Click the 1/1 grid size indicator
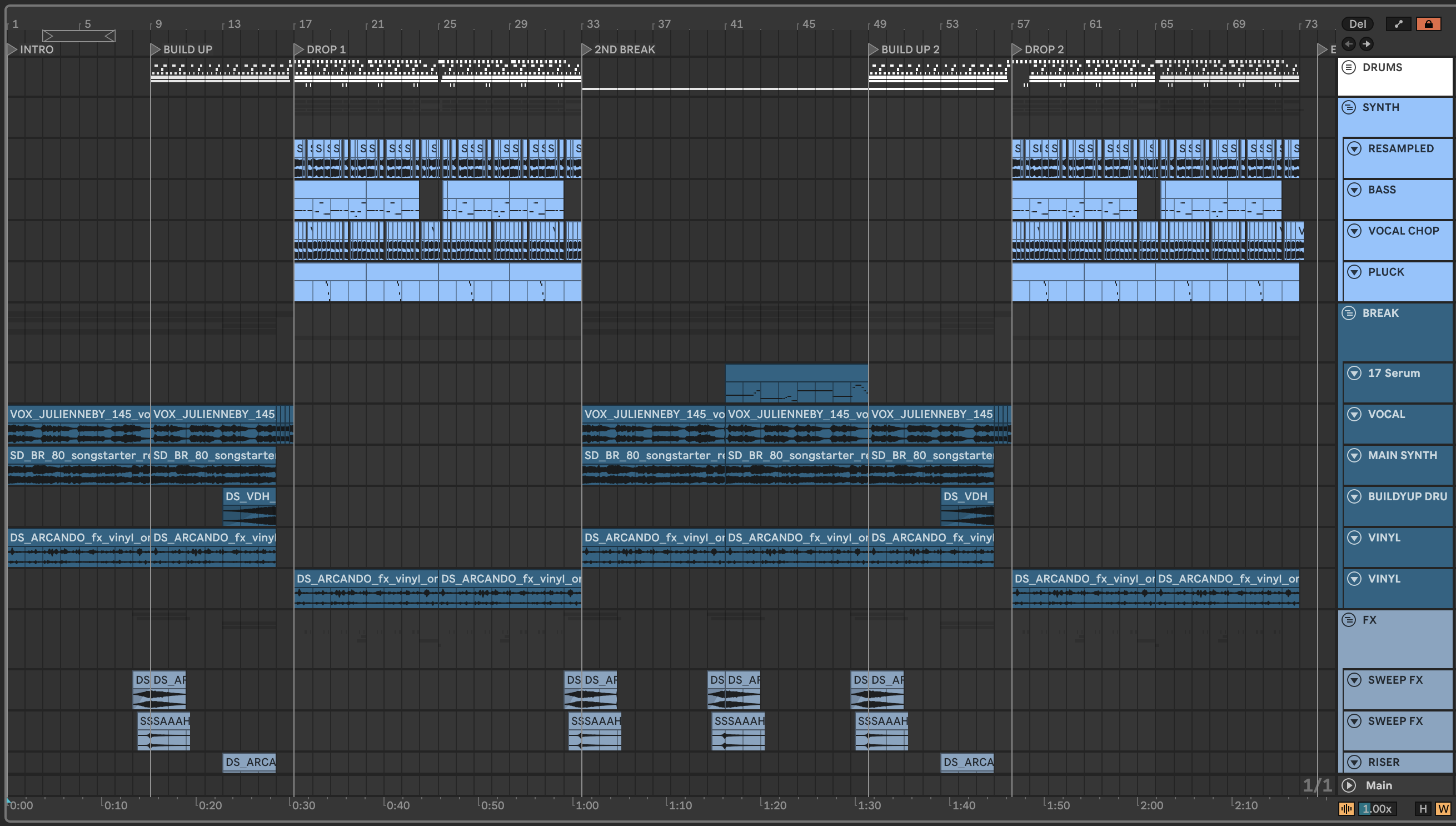This screenshot has width=1456, height=826. [x=1317, y=785]
